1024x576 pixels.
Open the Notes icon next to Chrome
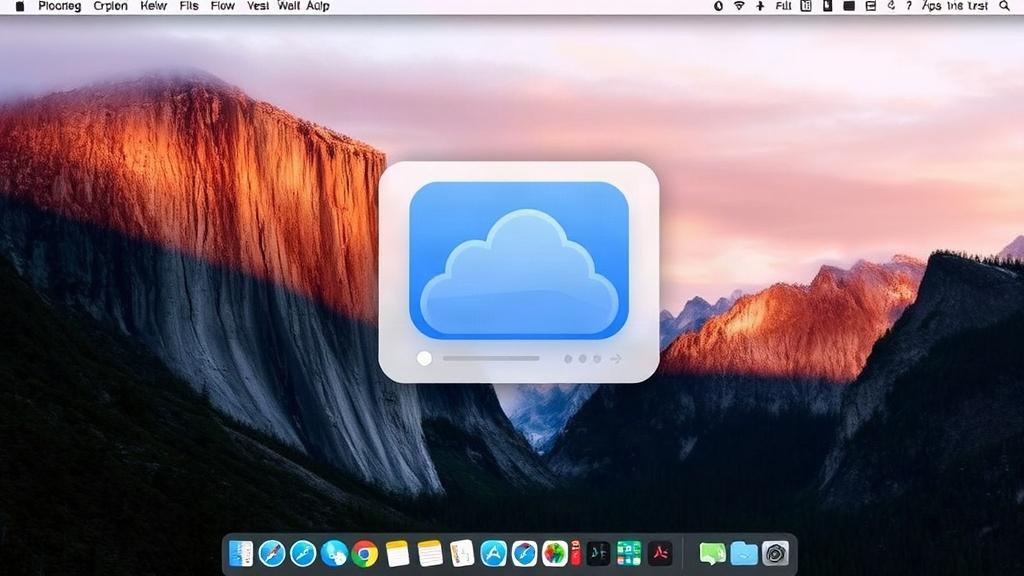(397, 554)
